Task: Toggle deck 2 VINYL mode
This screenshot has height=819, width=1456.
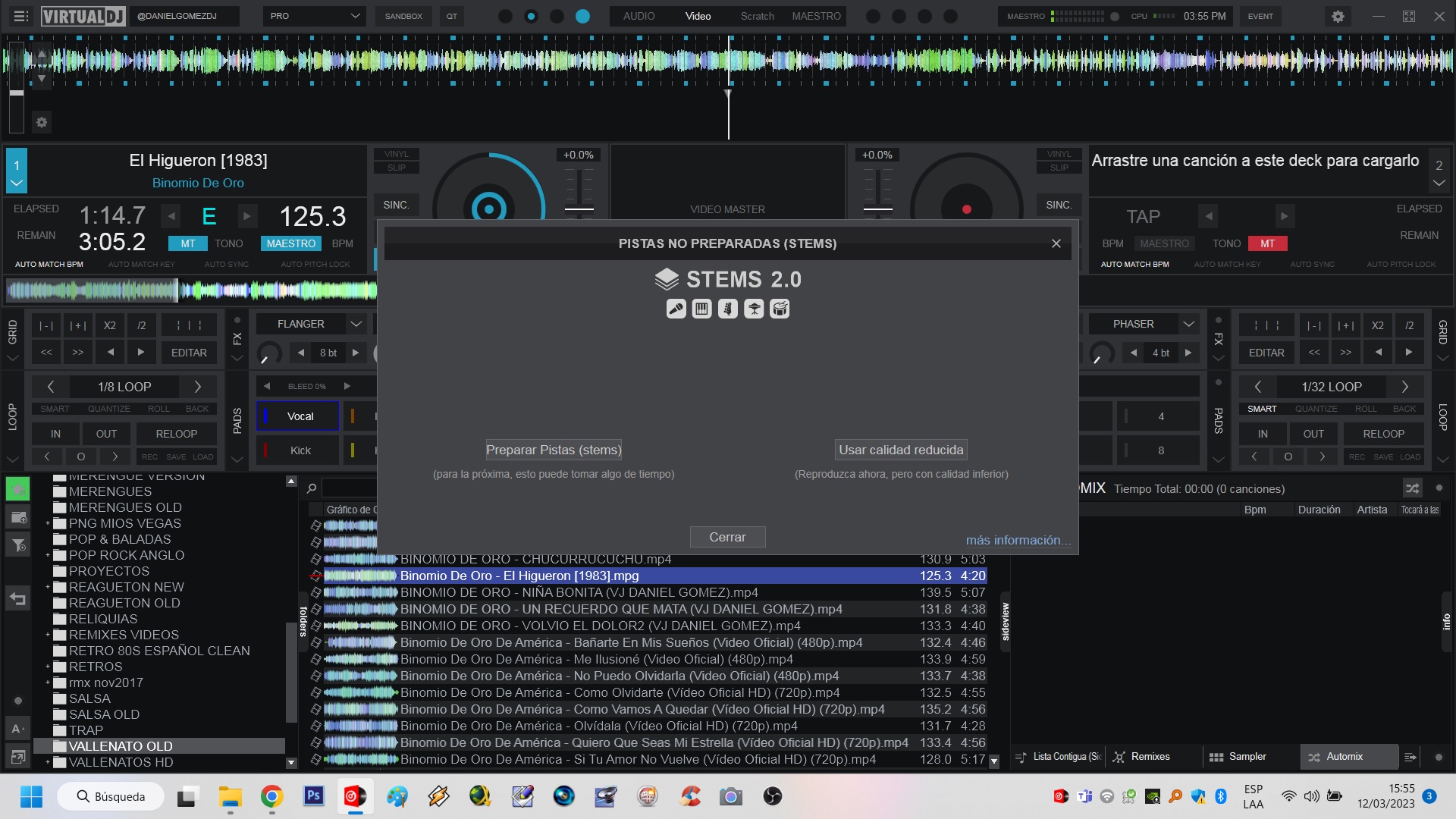Action: tap(1059, 154)
